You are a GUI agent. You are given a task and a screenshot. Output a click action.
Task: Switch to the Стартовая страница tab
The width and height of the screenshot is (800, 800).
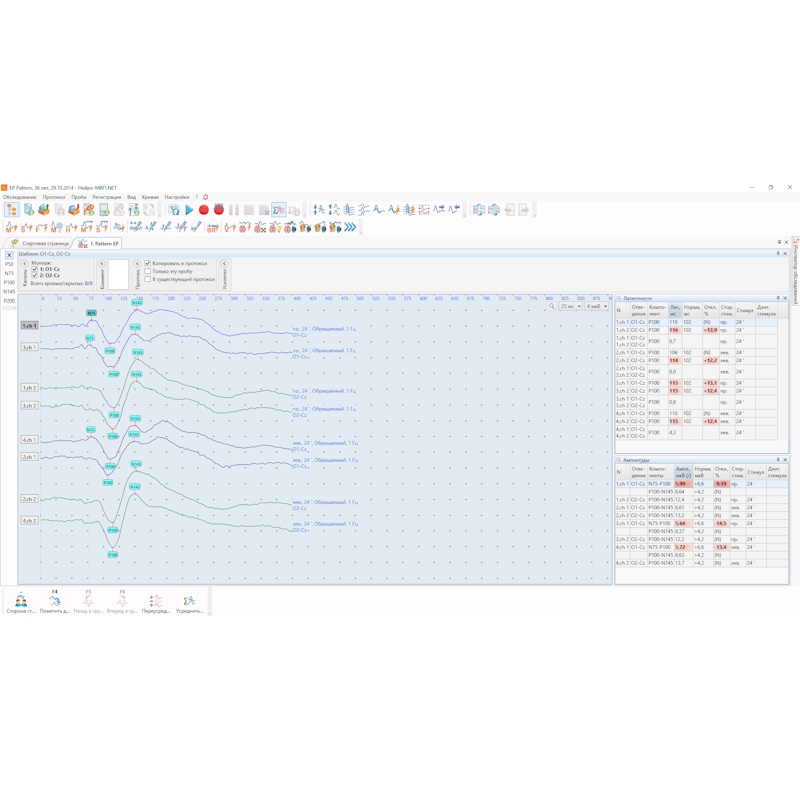tap(40, 243)
